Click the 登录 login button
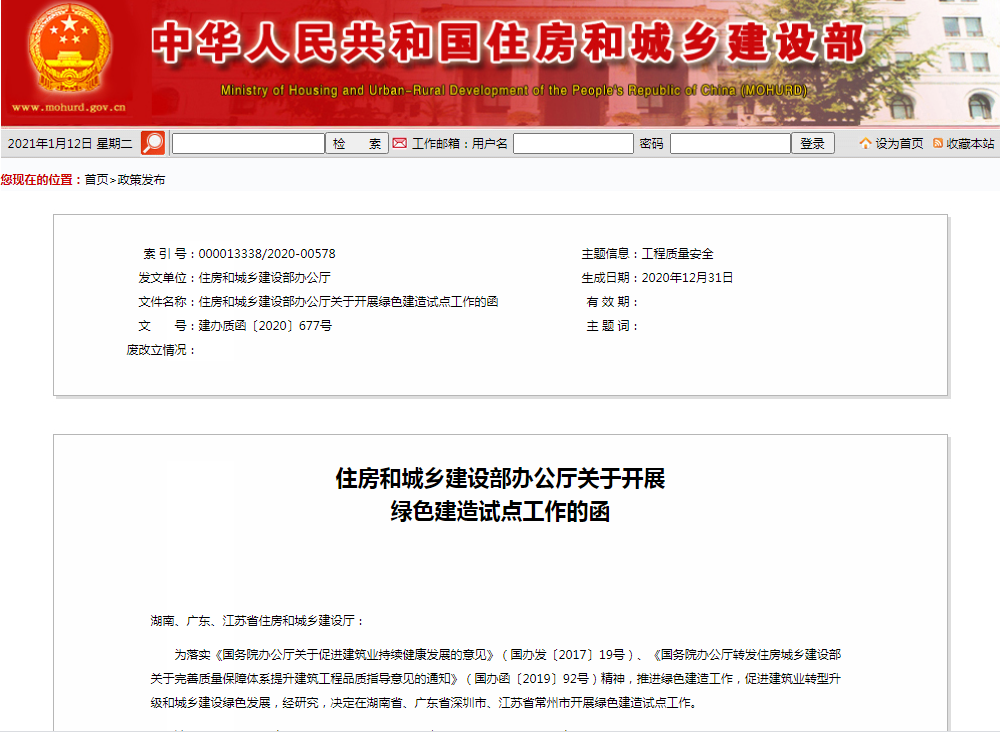The height and width of the screenshot is (732, 1000). point(812,143)
